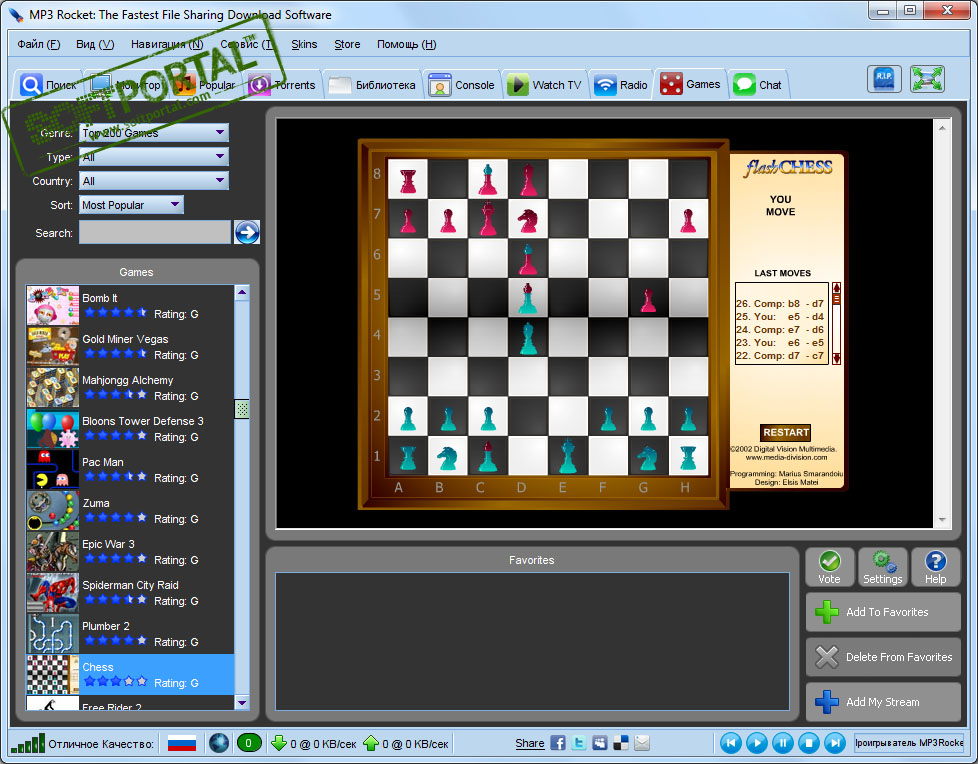Click games list scrollbar up arrow
Image resolution: width=978 pixels, height=764 pixels.
pos(242,293)
